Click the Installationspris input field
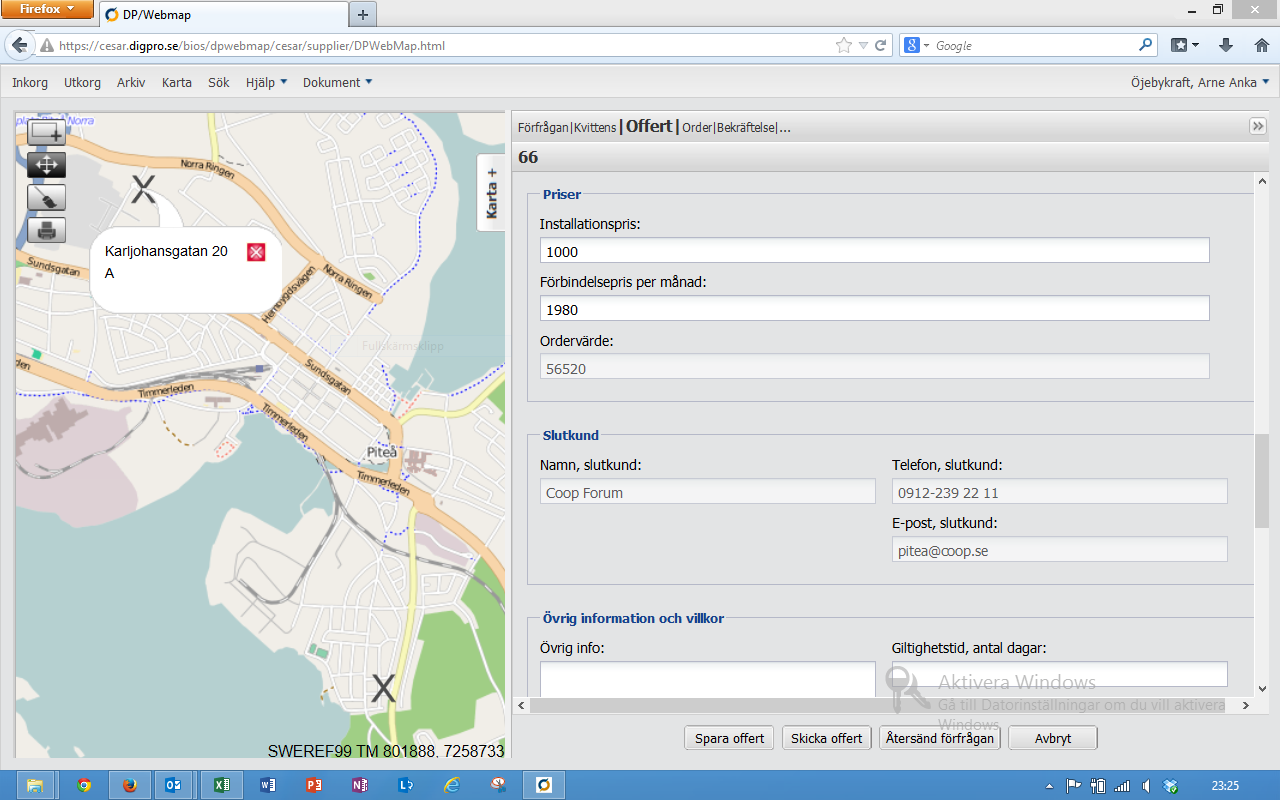This screenshot has height=800, width=1280. (x=874, y=251)
